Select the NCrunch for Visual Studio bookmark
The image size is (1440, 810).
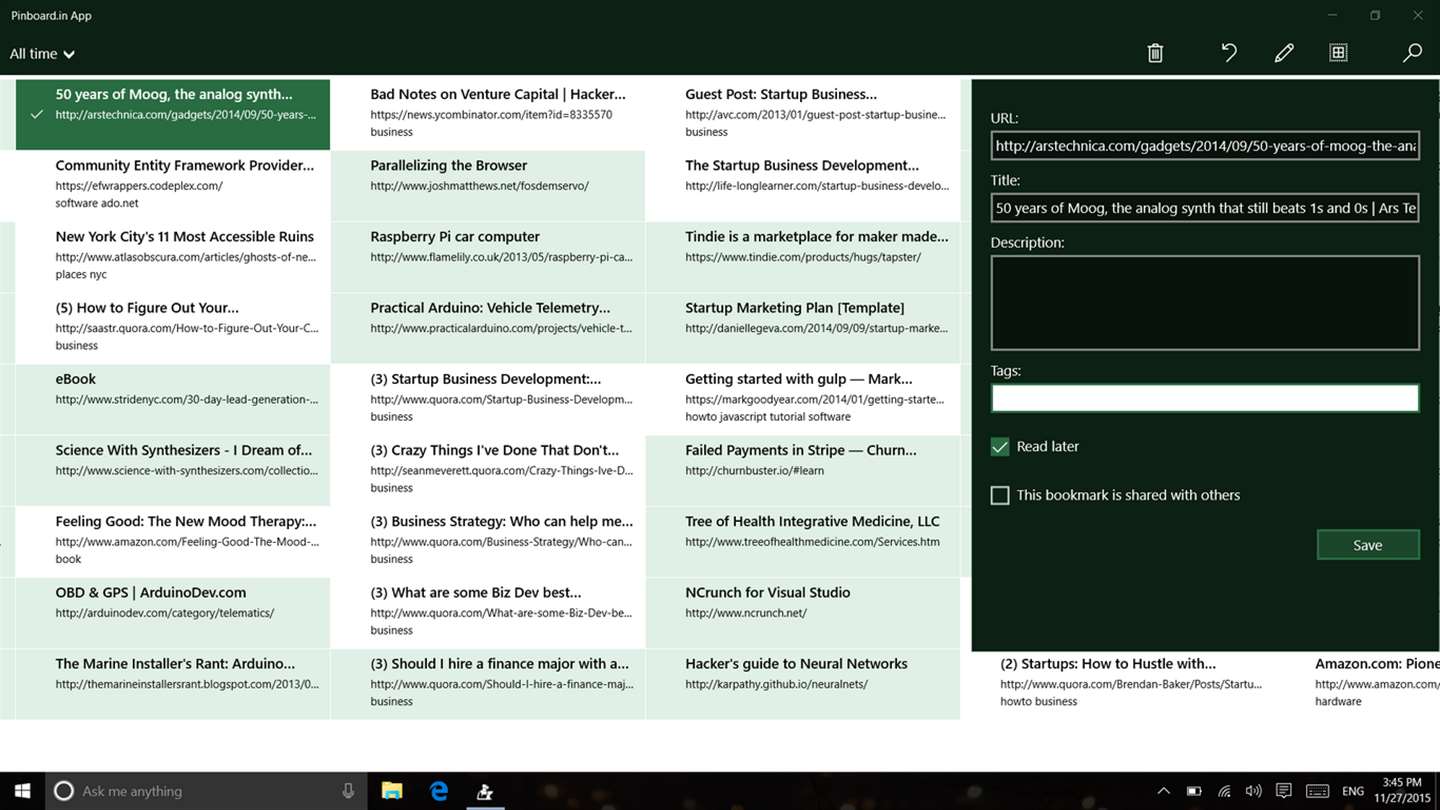803,613
